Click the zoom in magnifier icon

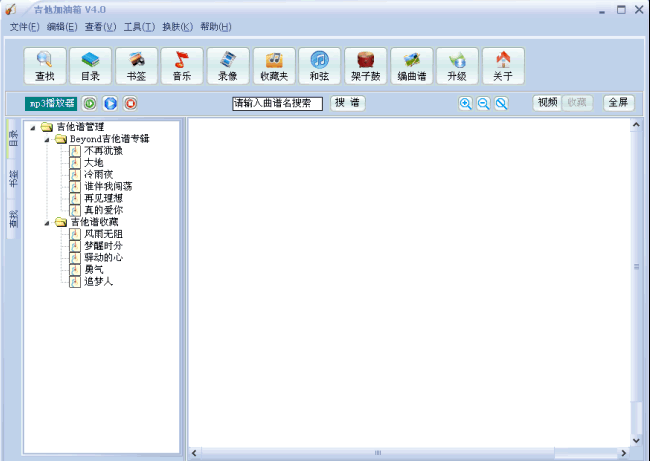pos(465,103)
